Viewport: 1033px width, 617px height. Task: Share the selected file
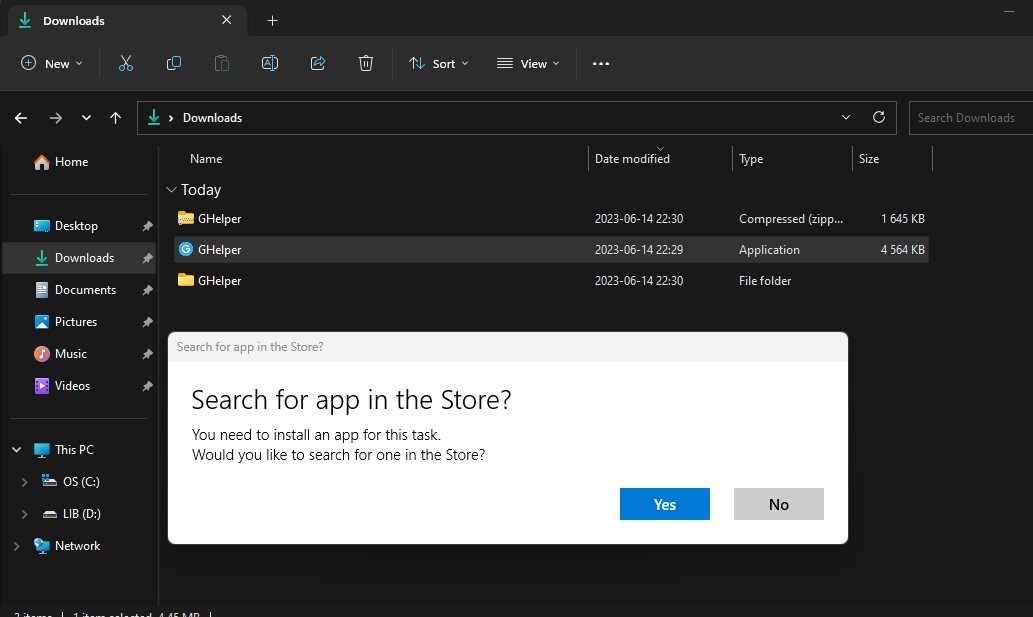click(x=318, y=63)
